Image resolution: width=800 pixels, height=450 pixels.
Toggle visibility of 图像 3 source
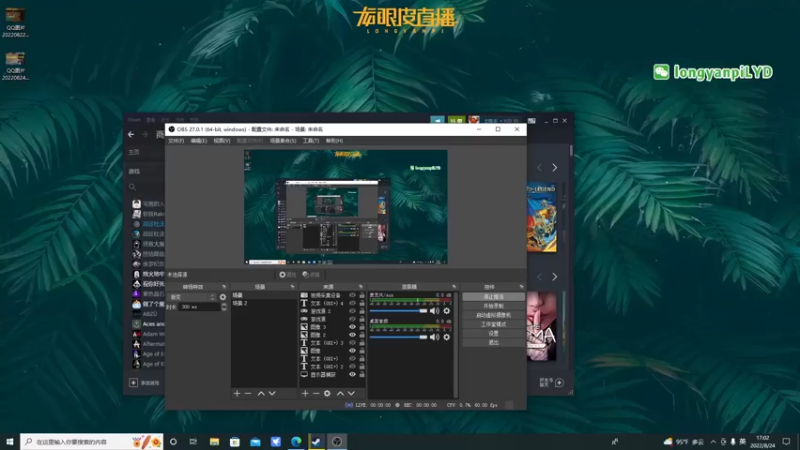click(x=352, y=327)
